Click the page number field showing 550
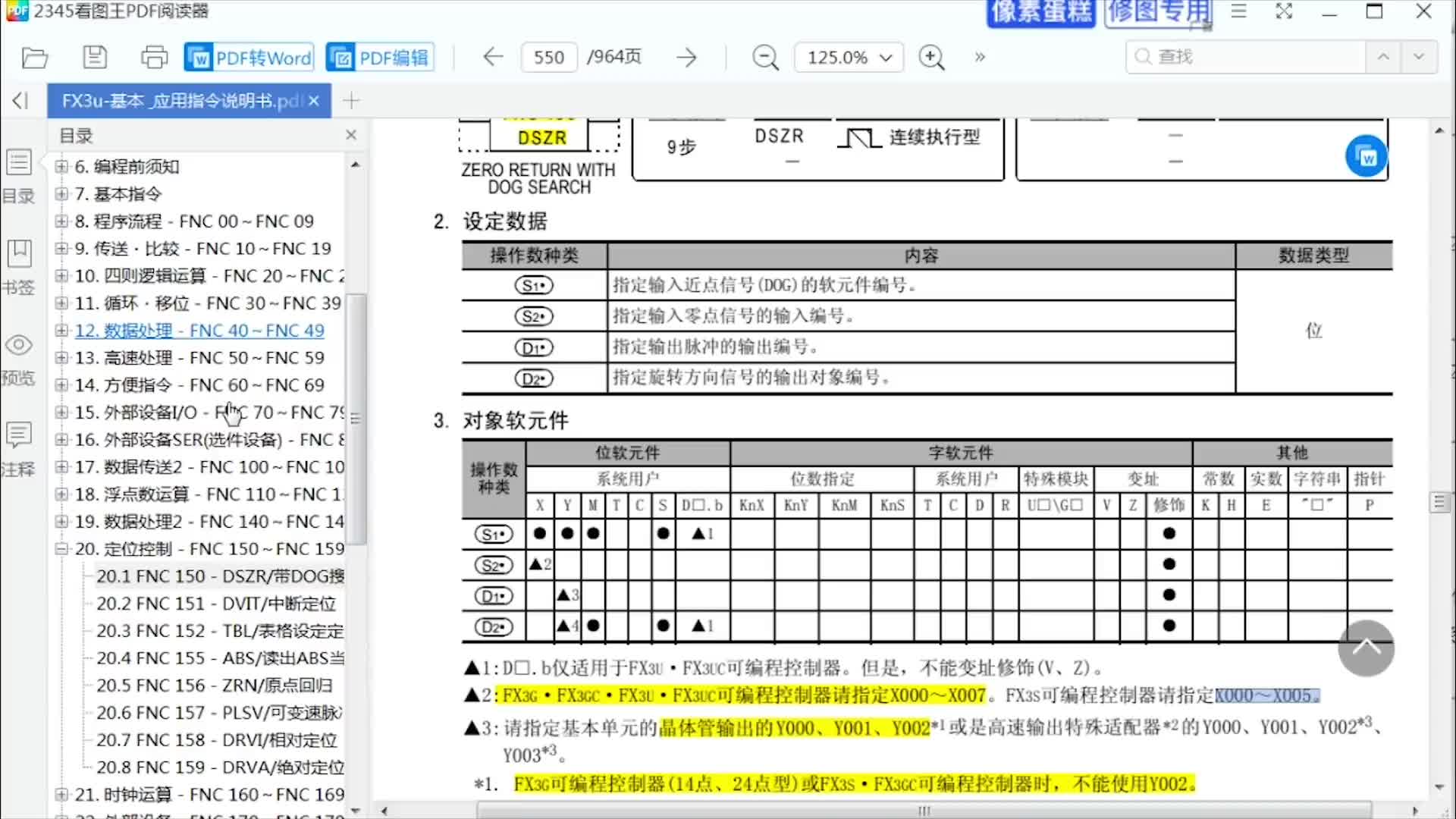This screenshot has width=1456, height=819. click(x=548, y=58)
